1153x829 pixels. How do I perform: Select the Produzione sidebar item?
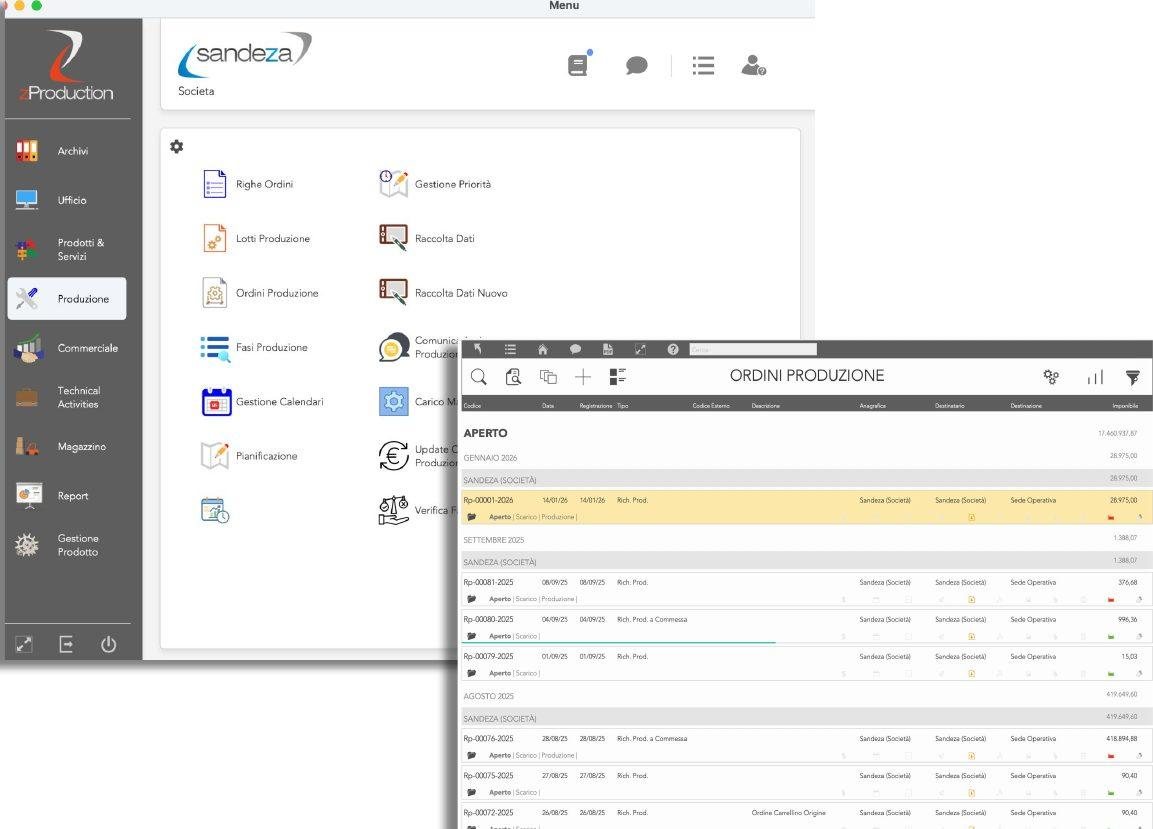click(66, 299)
